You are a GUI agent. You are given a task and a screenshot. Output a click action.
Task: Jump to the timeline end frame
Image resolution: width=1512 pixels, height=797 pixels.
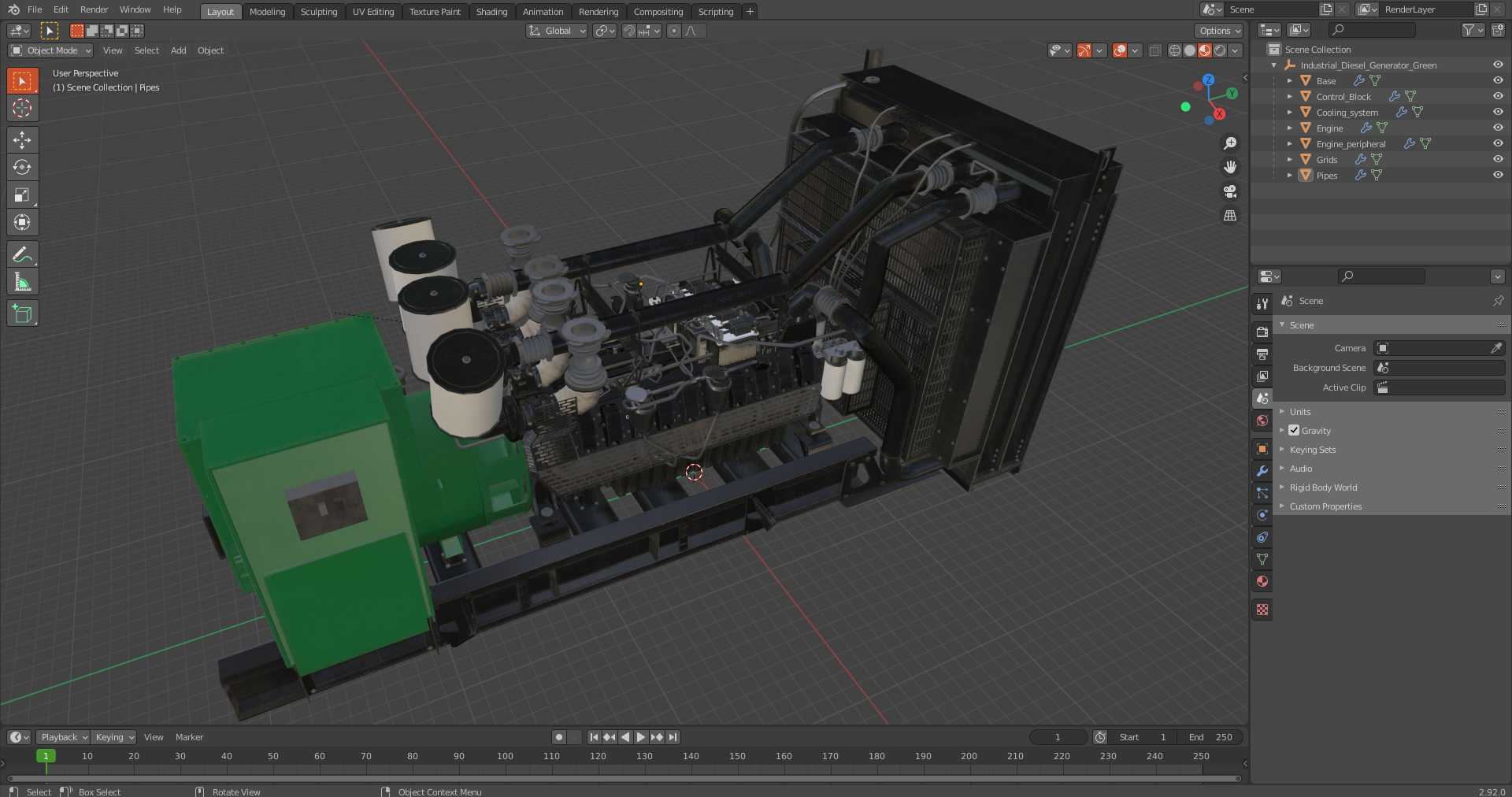(x=673, y=737)
